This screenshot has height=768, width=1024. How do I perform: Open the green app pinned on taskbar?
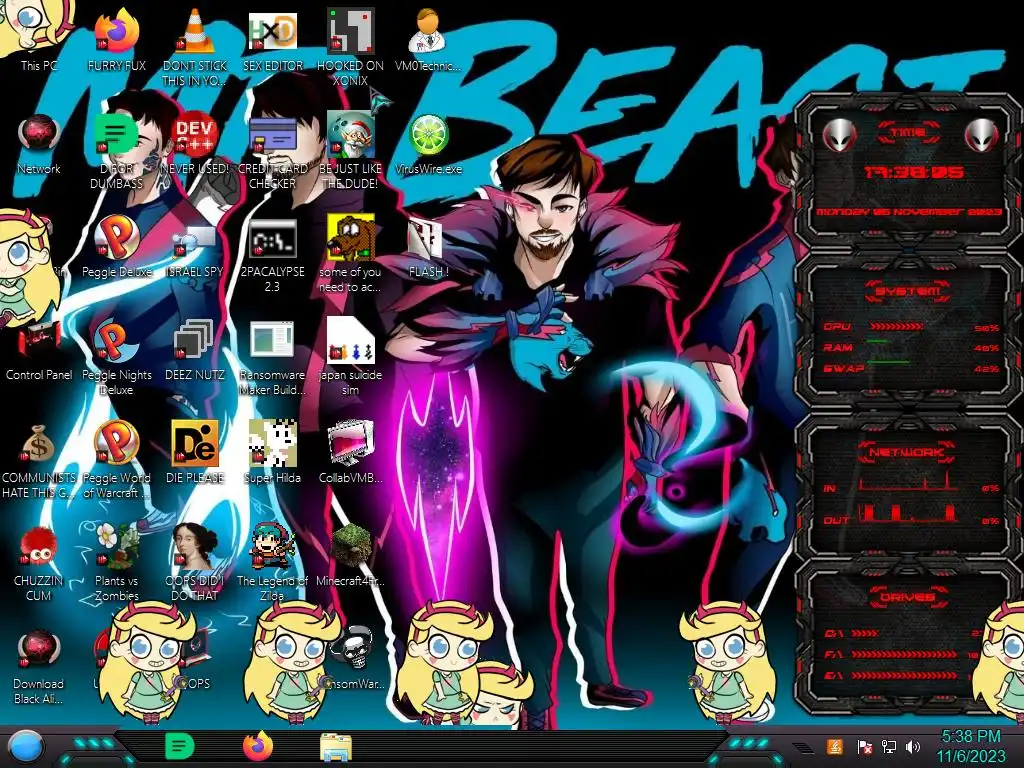tap(180, 746)
